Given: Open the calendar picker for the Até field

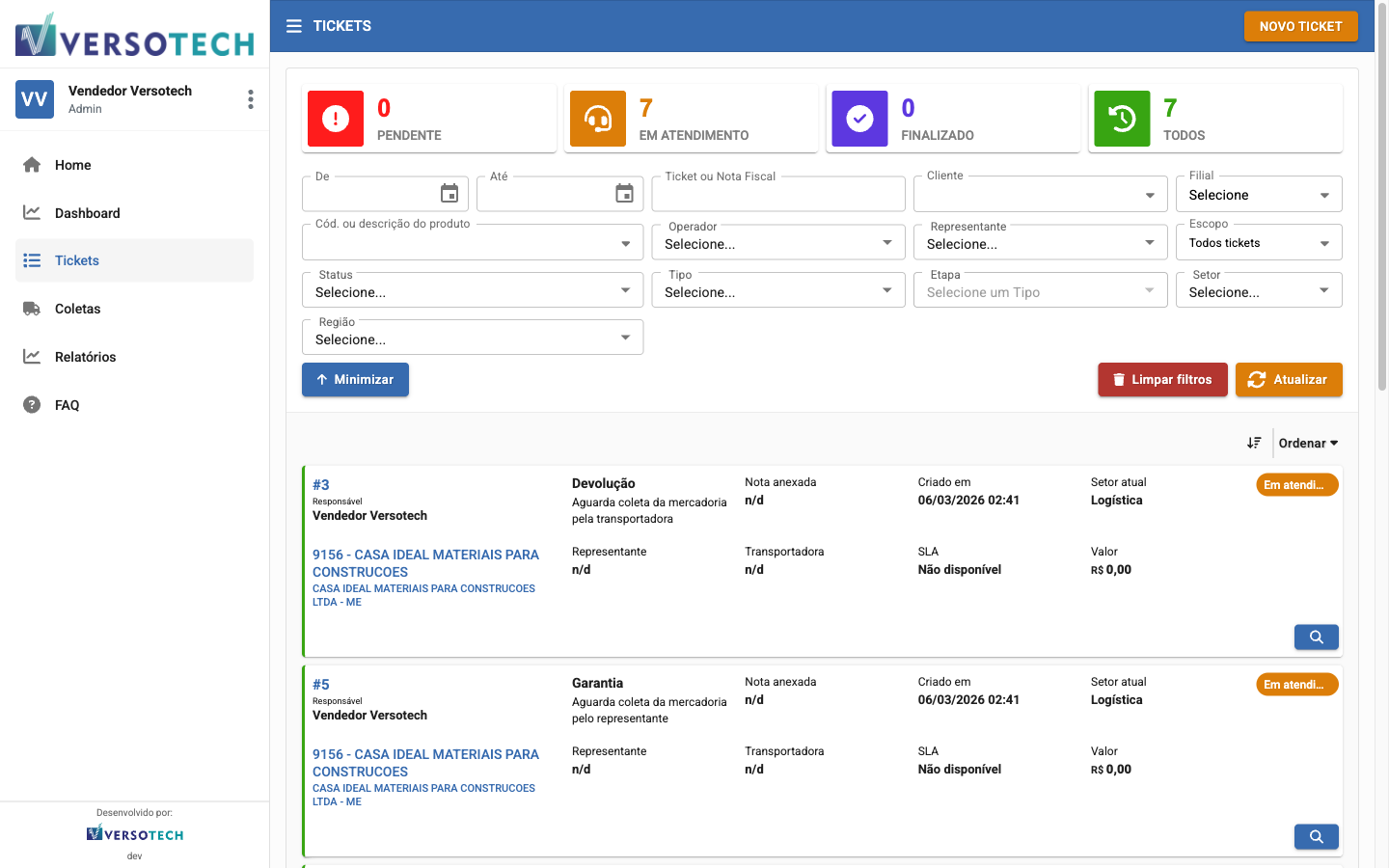Looking at the screenshot, I should pos(625,193).
